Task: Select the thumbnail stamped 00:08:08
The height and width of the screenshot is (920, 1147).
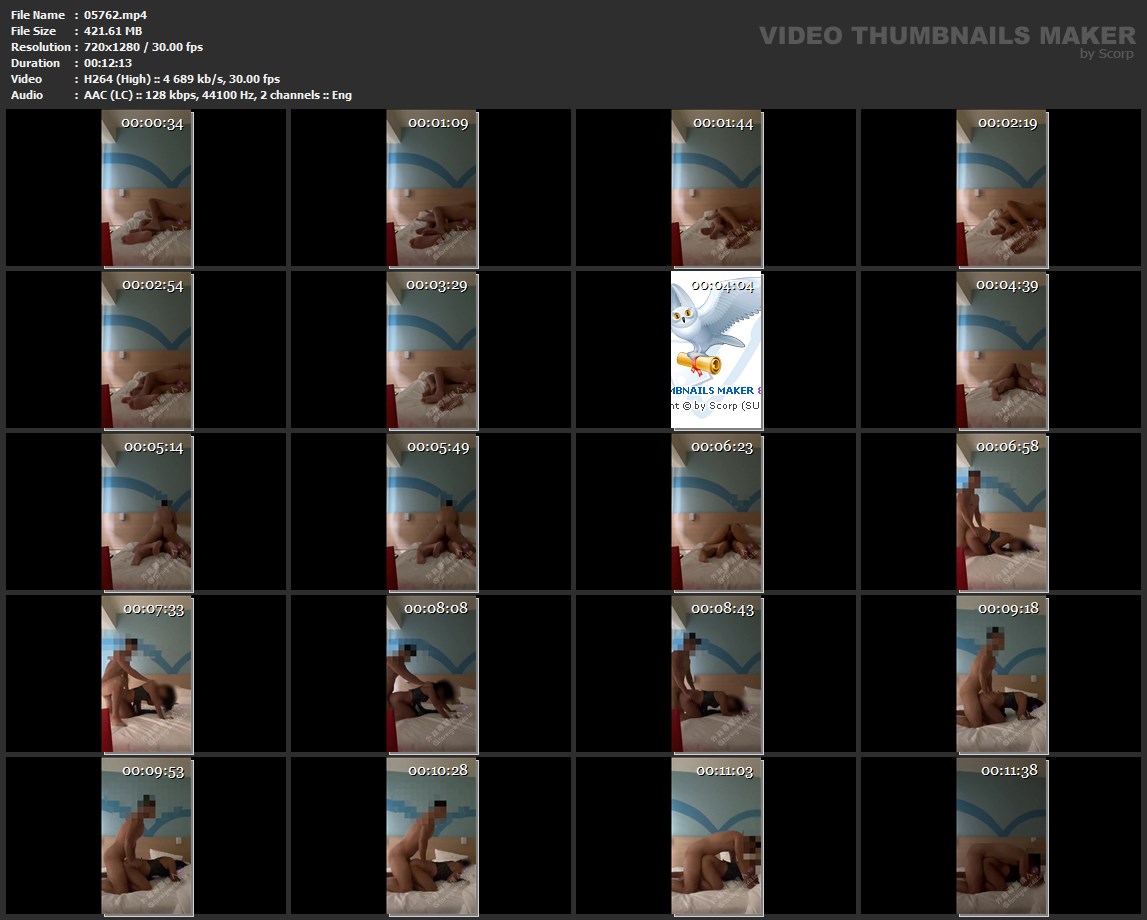Action: click(x=432, y=674)
